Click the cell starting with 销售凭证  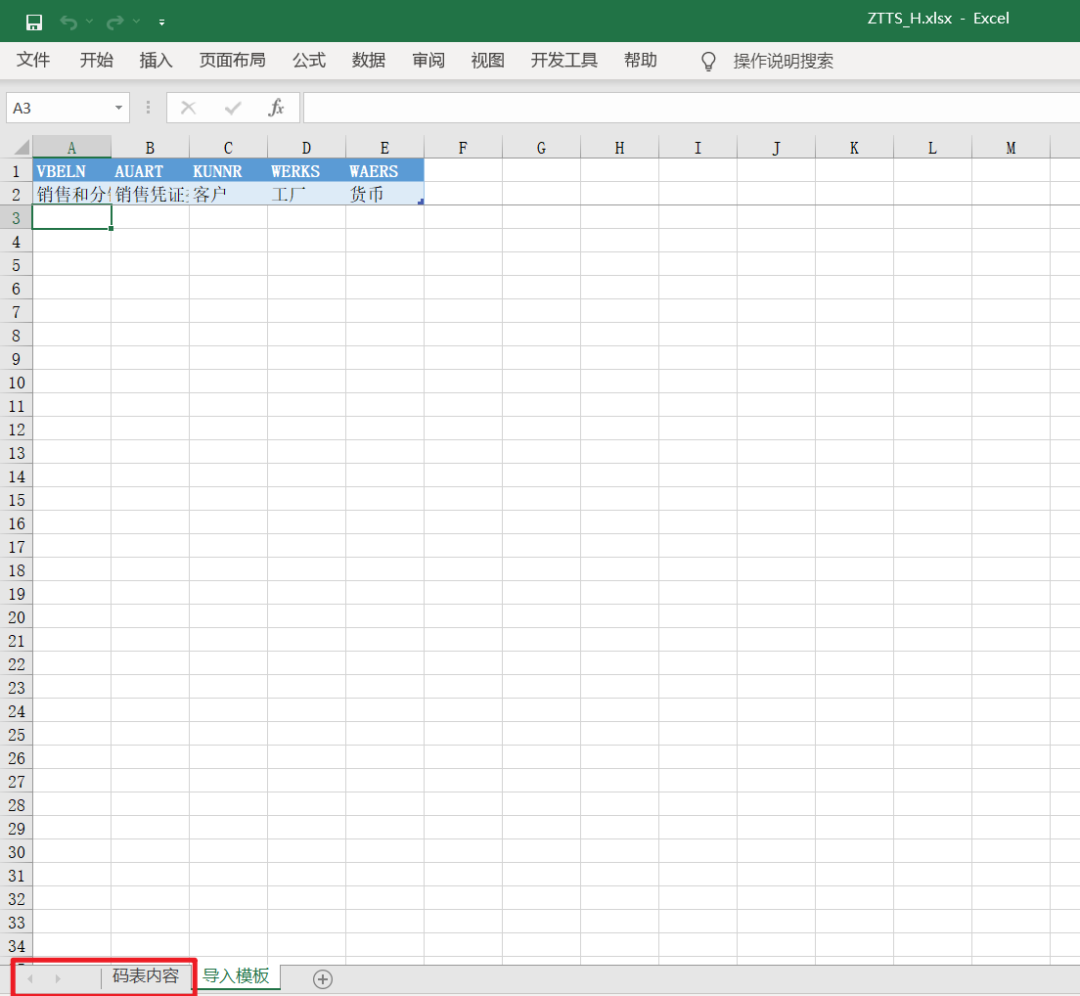point(150,194)
